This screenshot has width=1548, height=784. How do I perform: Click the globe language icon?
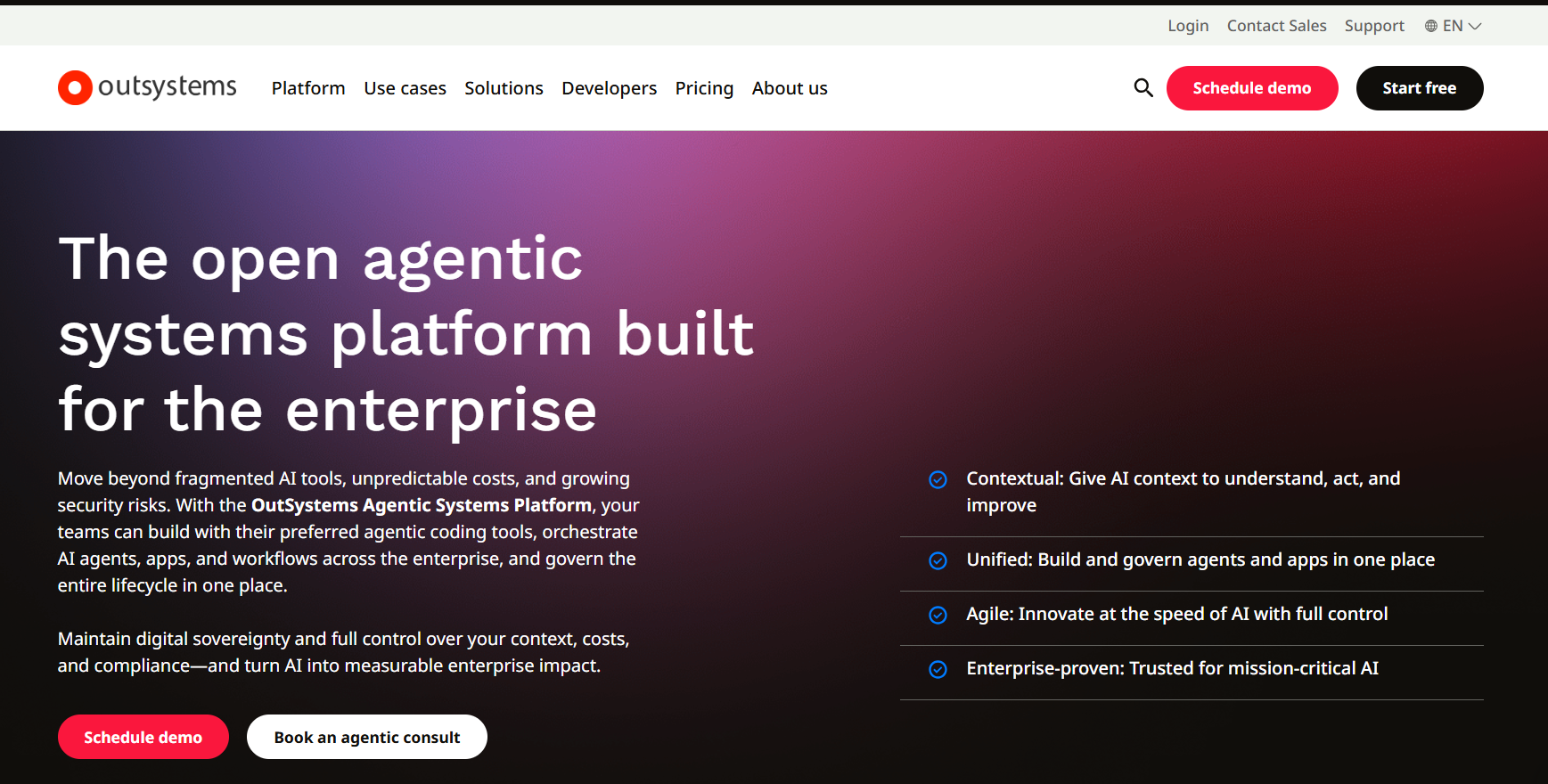(x=1431, y=26)
